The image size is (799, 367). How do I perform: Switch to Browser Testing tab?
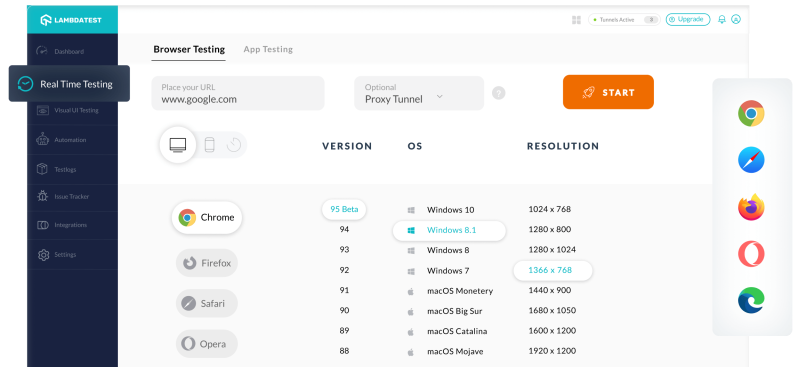[189, 49]
